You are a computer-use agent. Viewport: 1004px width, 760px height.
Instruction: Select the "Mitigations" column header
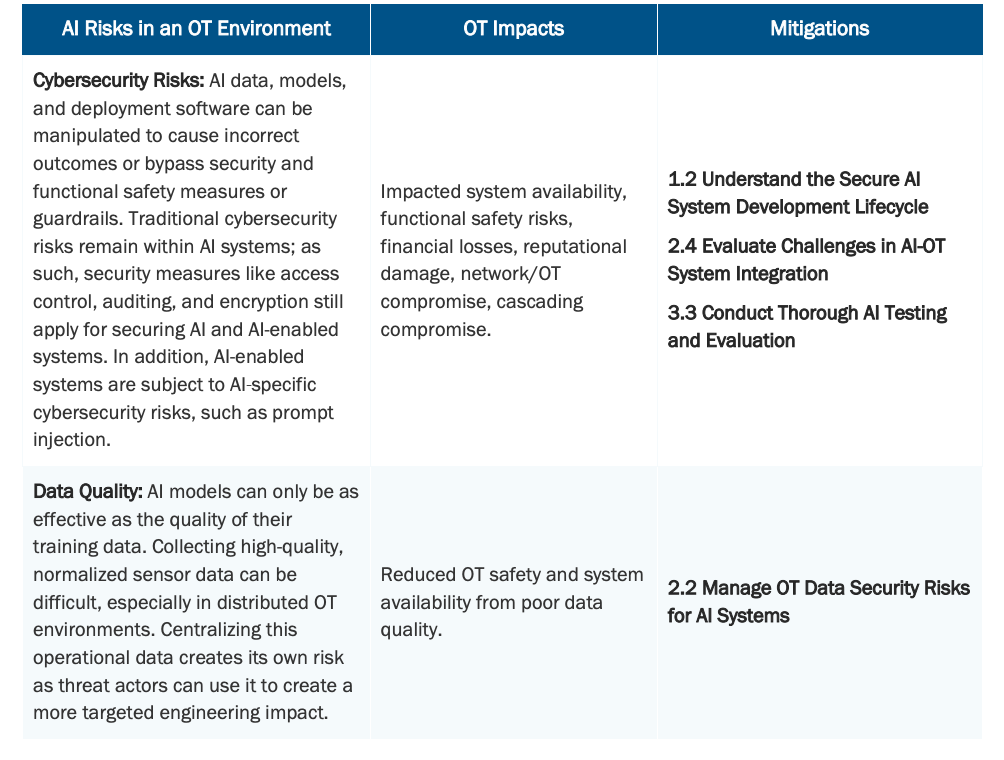(819, 29)
